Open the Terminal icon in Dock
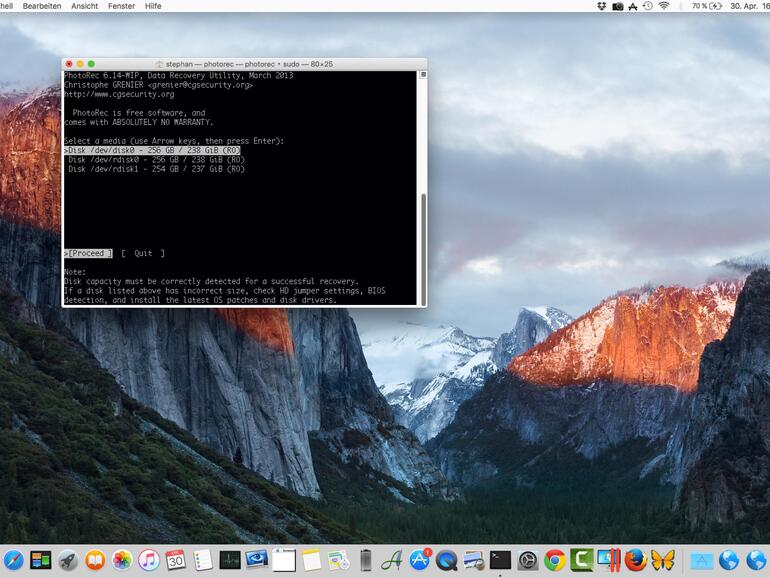Viewport: 770px width, 578px height. click(x=500, y=560)
